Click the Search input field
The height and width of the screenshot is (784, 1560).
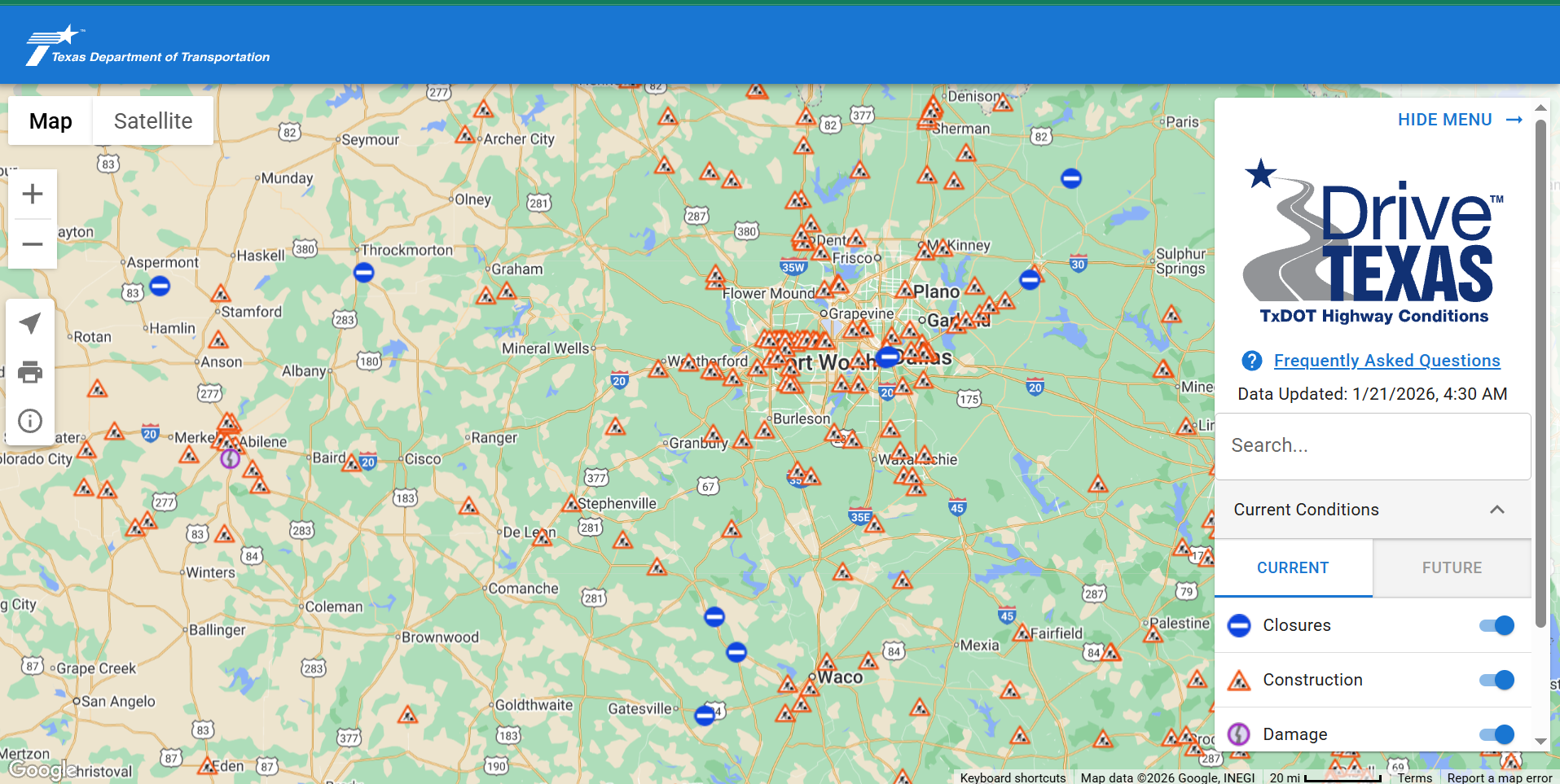1373,445
